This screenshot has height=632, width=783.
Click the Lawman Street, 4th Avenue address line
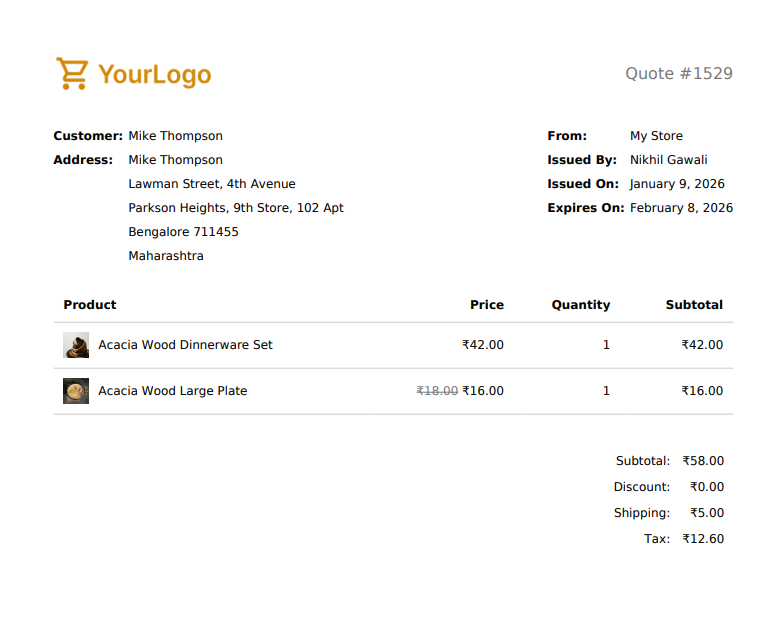[x=212, y=184]
